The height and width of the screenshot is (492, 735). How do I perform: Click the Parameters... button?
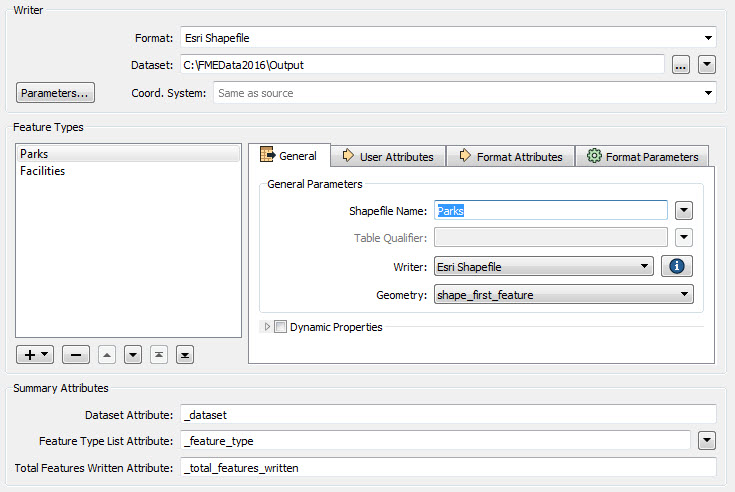pos(55,93)
